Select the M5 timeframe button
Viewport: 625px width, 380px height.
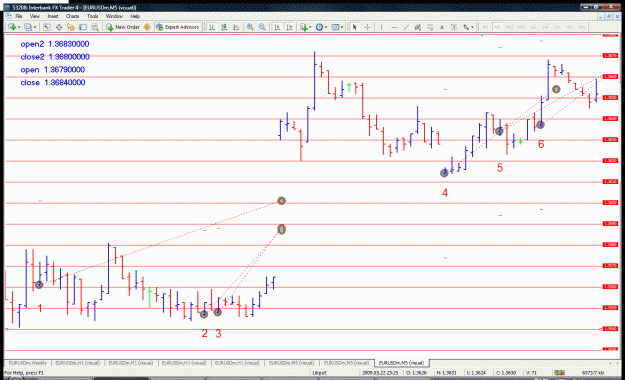pyautogui.click(x=497, y=27)
